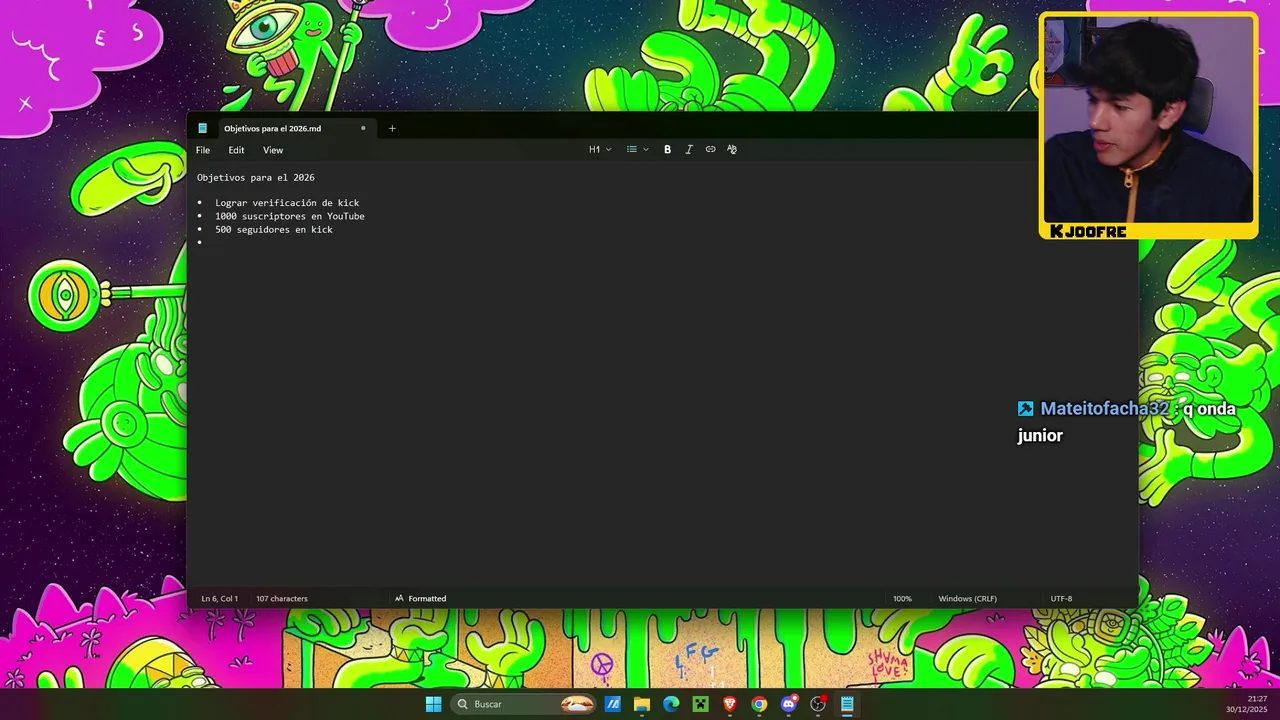Launch Microsoft Edge from the taskbar
This screenshot has width=1280, height=720.
[x=671, y=704]
